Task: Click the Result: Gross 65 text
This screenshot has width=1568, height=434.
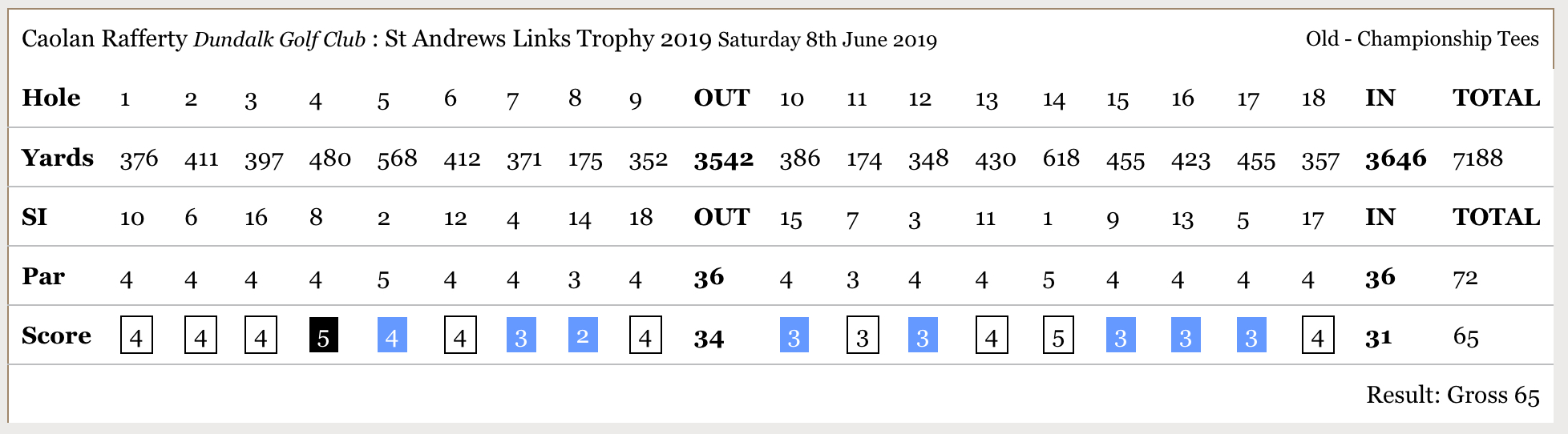Action: pos(1453,395)
